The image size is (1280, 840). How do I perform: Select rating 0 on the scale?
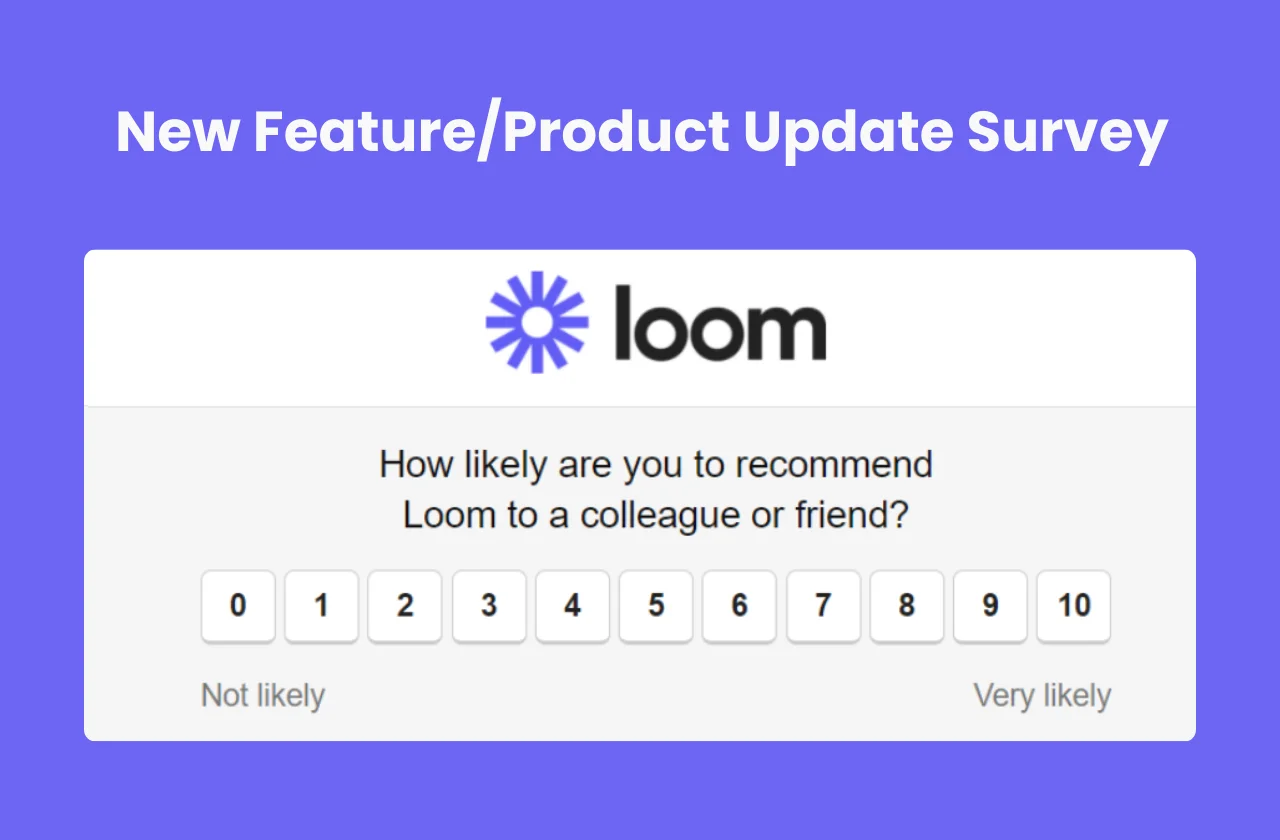click(x=238, y=606)
